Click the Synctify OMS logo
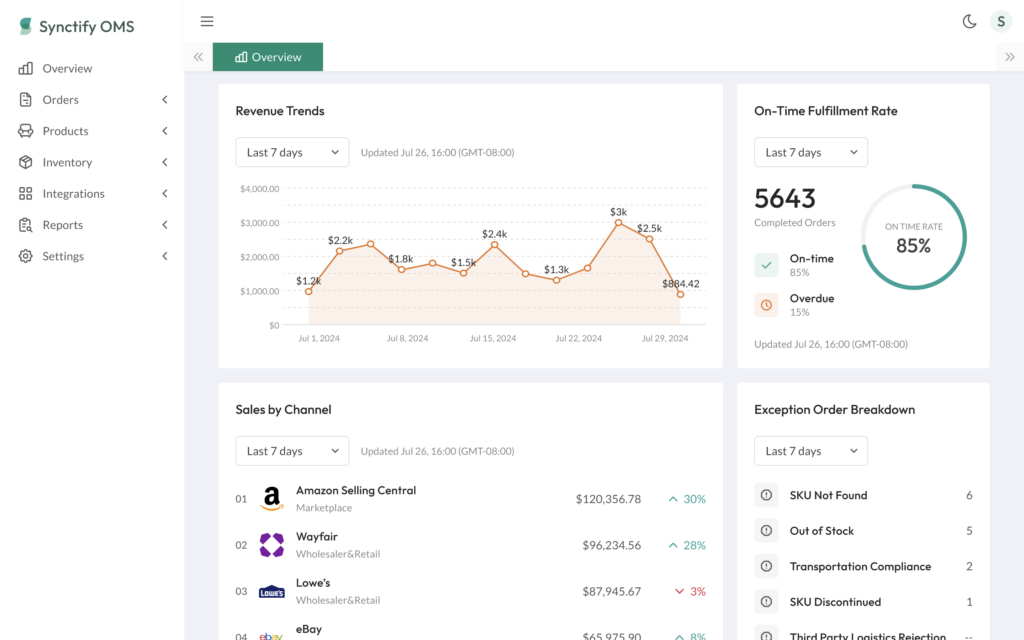The width and height of the screenshot is (1024, 640). [x=76, y=26]
